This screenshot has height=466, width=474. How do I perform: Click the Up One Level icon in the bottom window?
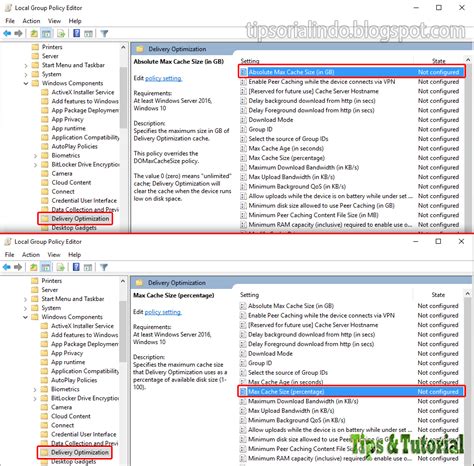[34, 267]
